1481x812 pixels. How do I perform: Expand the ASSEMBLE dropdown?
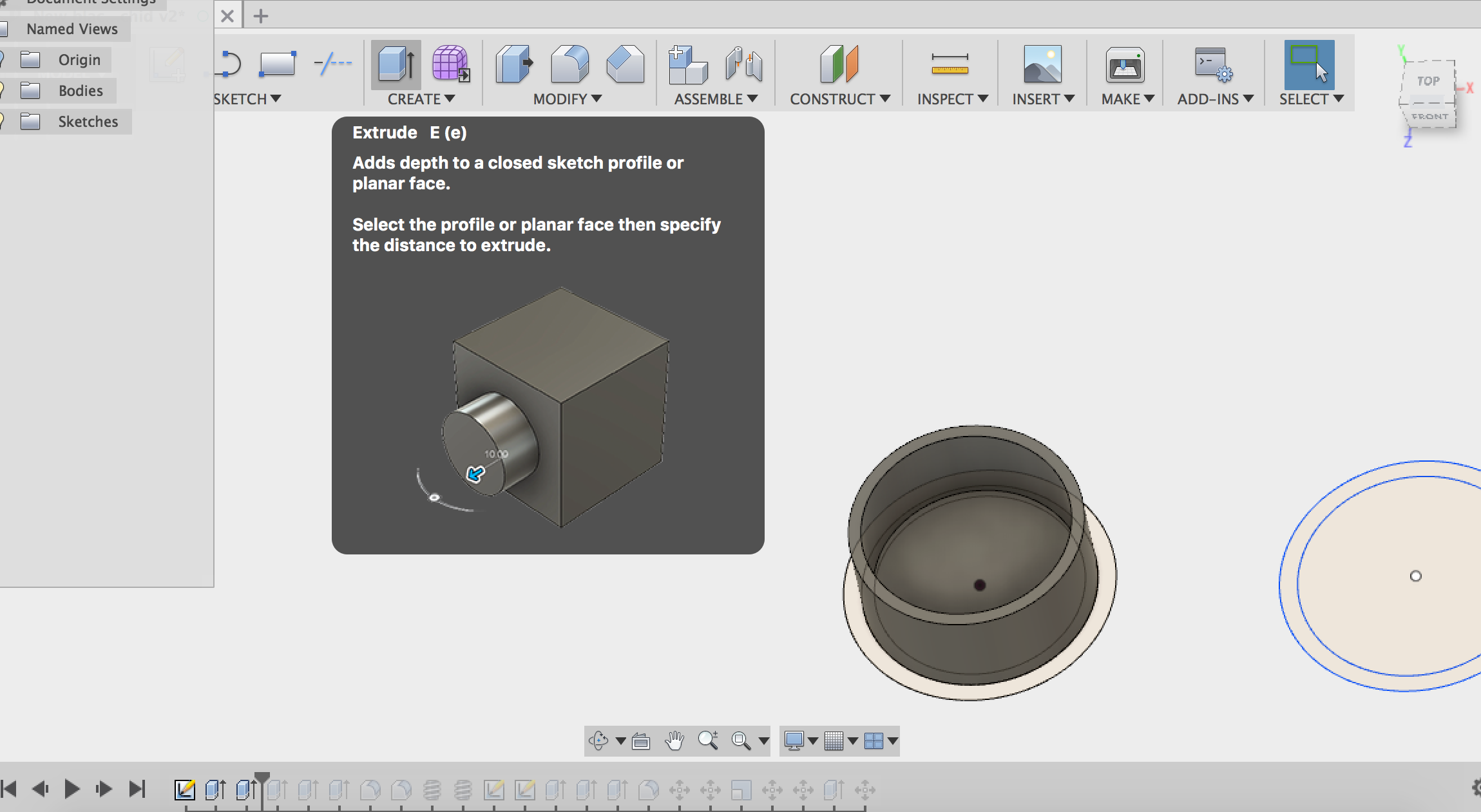pyautogui.click(x=716, y=99)
